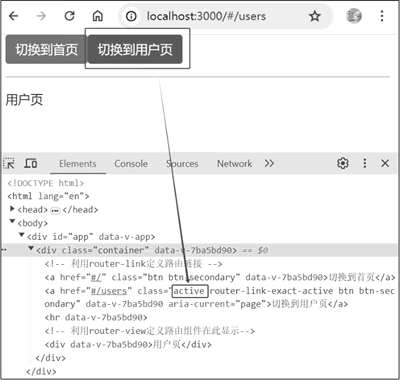This screenshot has height=380, width=400.
Task: Open Chrome's three-dot menu
Action: point(382,16)
